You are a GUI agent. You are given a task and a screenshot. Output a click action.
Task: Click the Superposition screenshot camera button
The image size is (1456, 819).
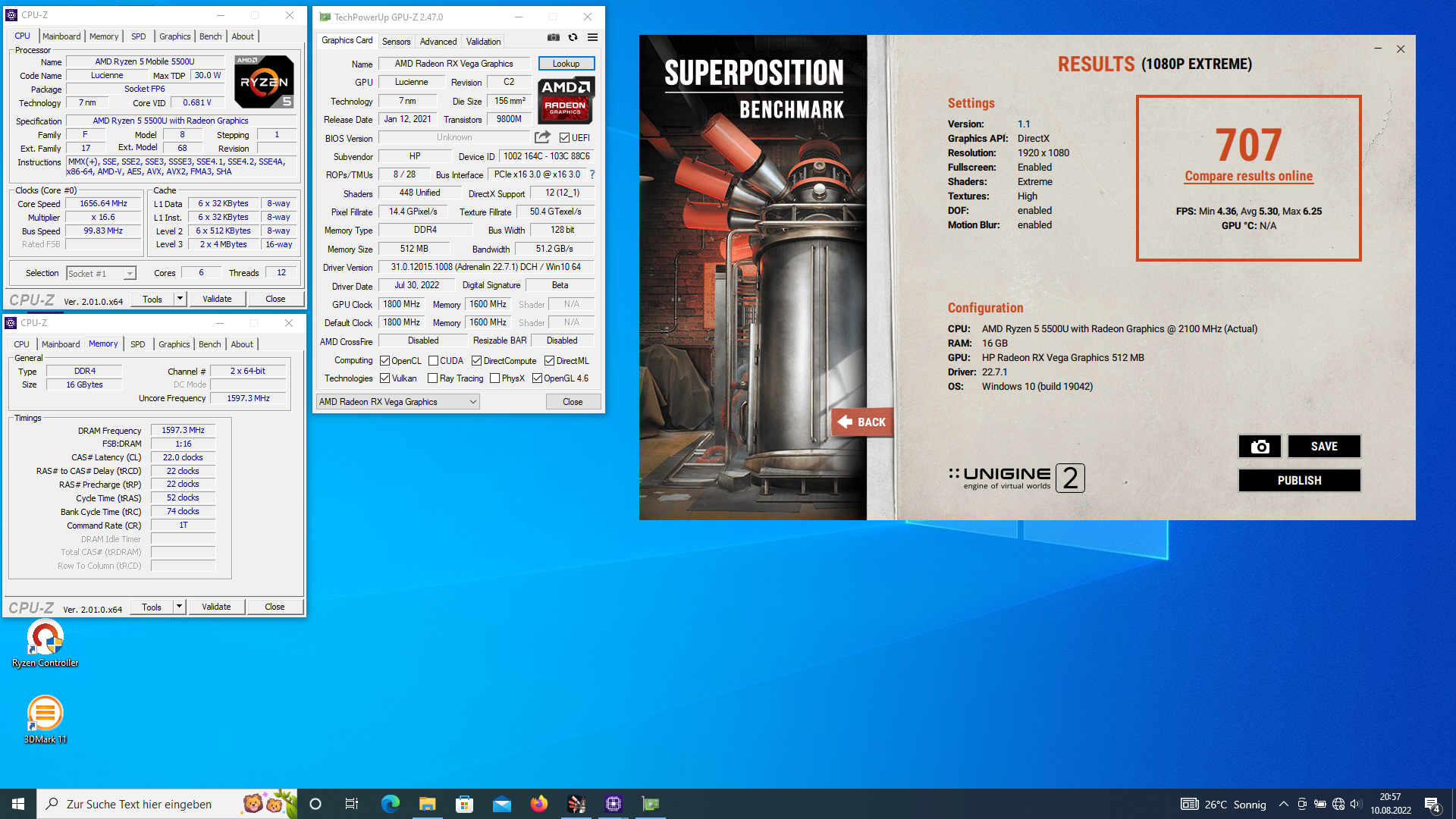click(1260, 447)
